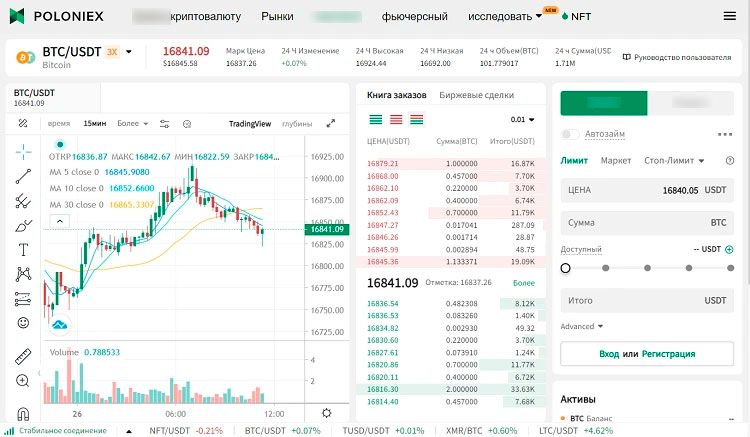The image size is (750, 437).
Task: Toggle the Автозайм switch
Action: pyautogui.click(x=570, y=134)
